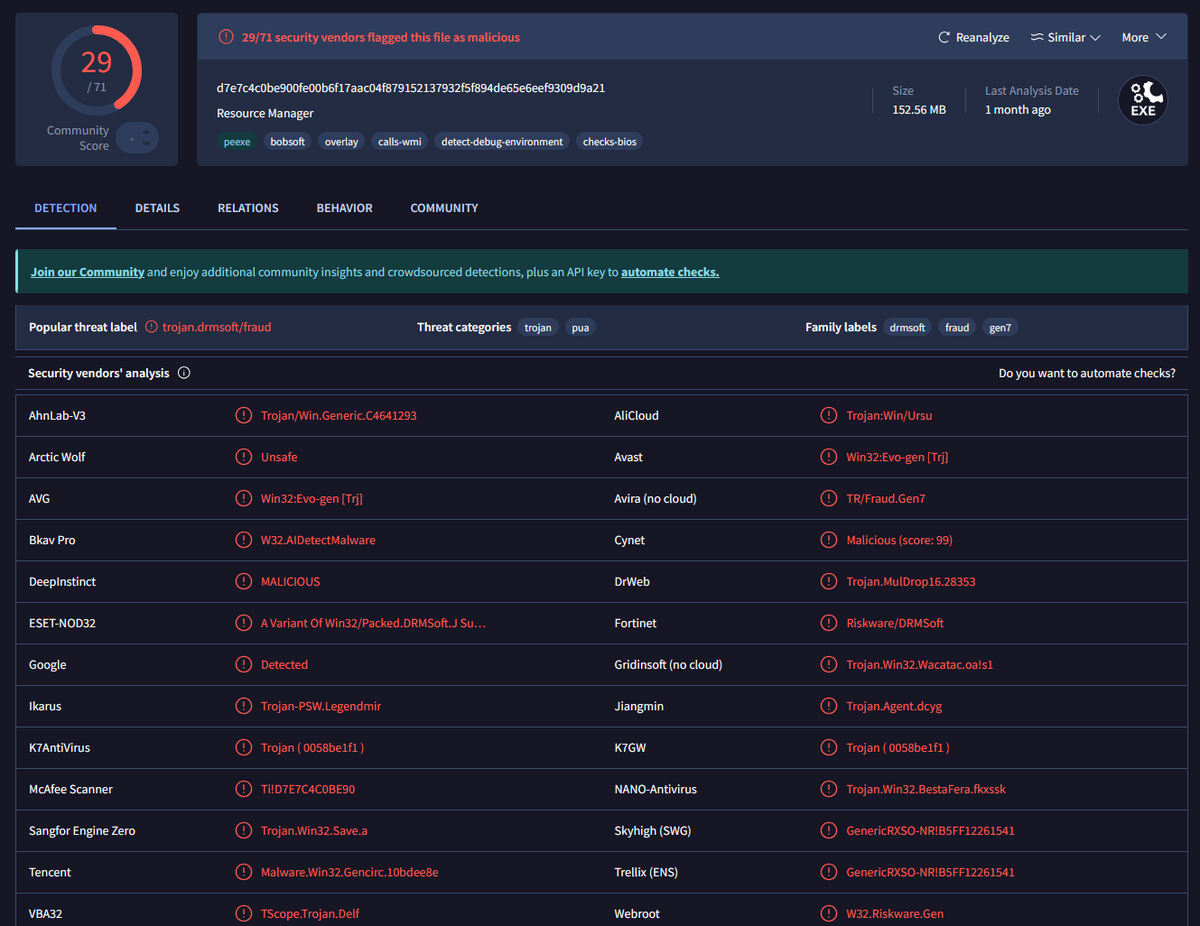Click alert icon for Gridinsoft detection
Screen dimensions: 1200x926
pyautogui.click(x=828, y=664)
